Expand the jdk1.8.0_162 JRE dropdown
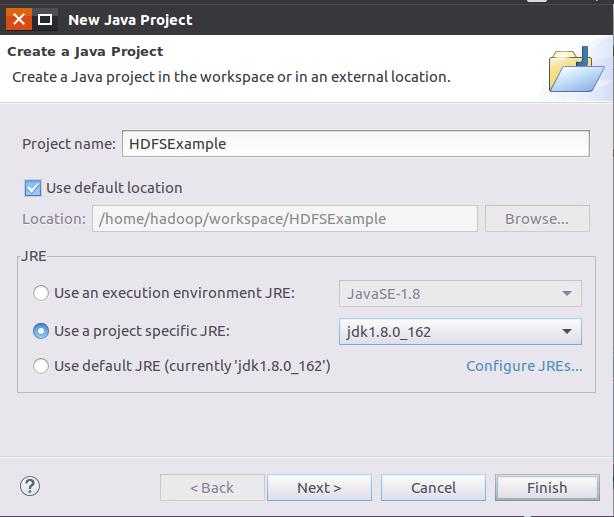Viewport: 614px width, 517px height. click(460, 332)
